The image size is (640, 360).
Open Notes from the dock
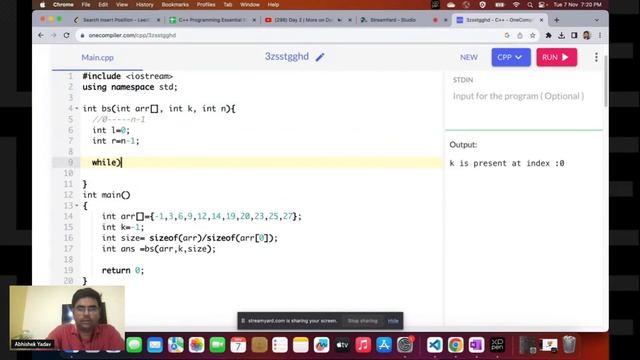pos(300,345)
